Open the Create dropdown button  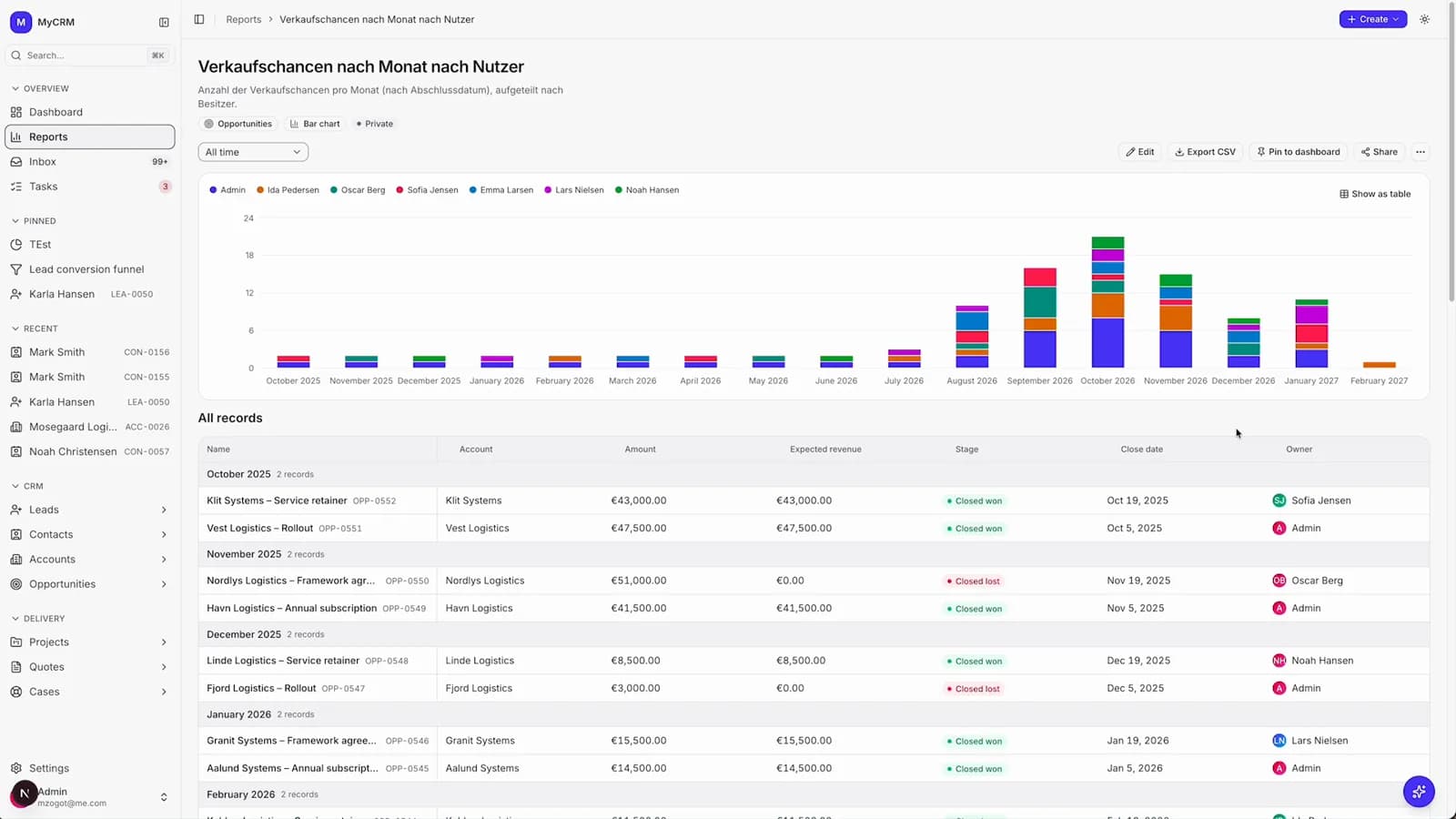pos(1373,19)
